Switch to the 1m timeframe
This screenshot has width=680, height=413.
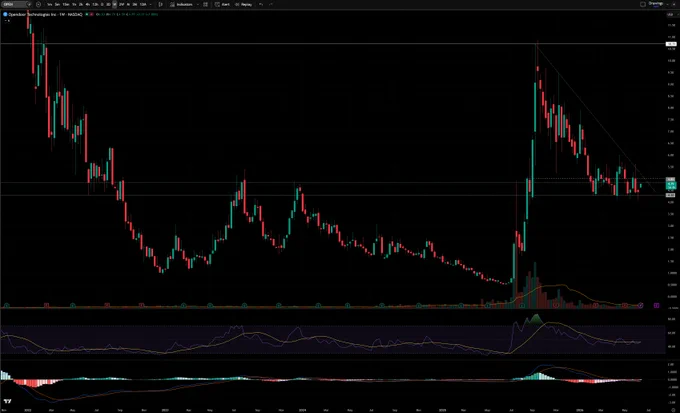pos(50,4)
